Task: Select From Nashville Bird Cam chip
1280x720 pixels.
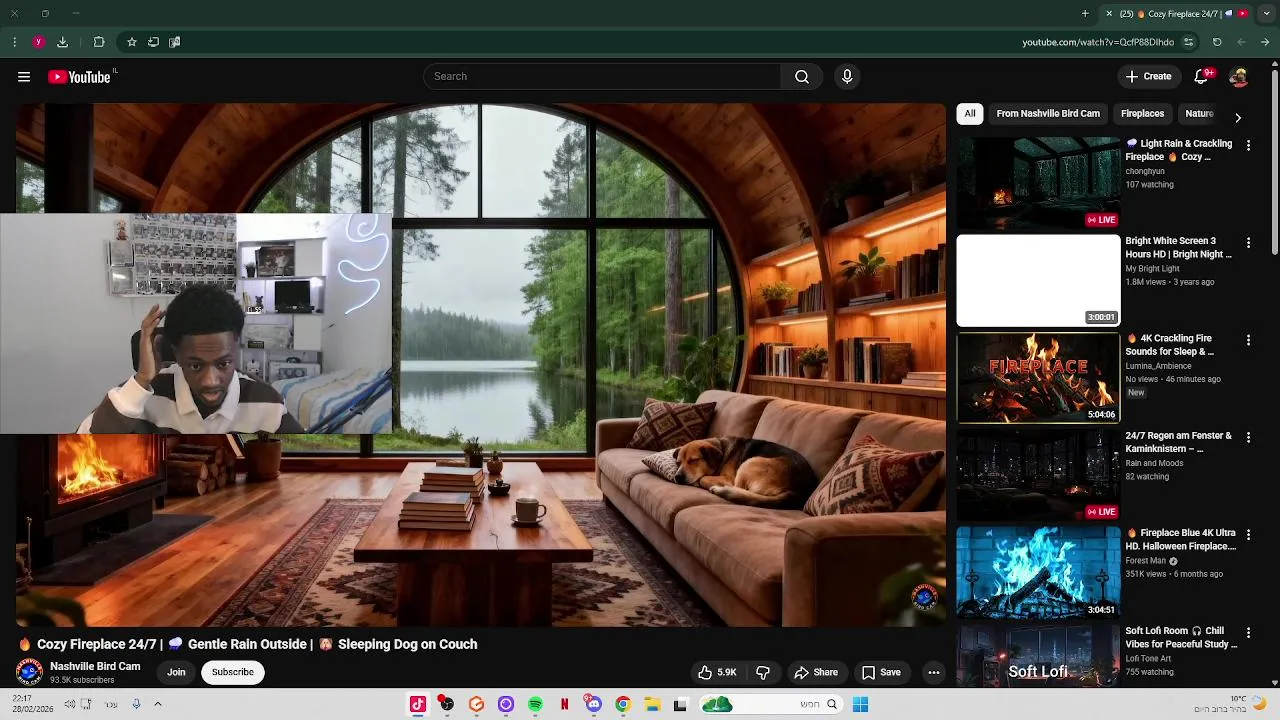Action: click(x=1048, y=114)
